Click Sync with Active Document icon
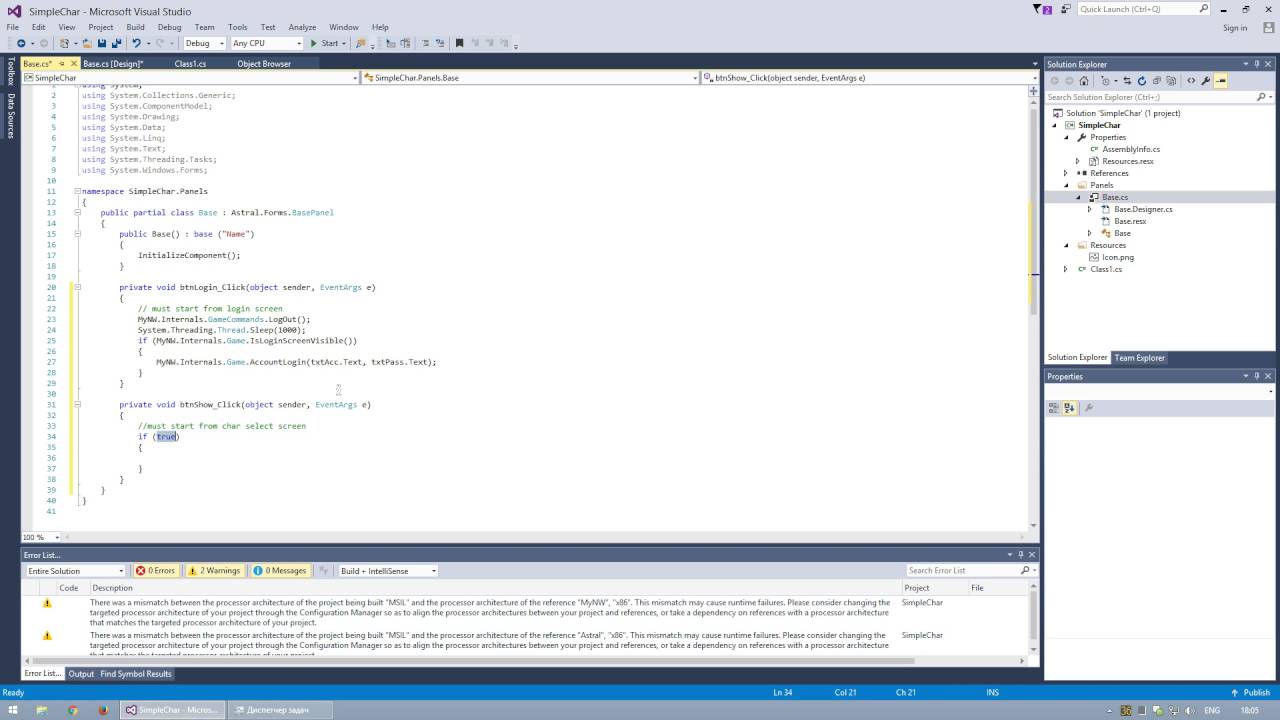The height and width of the screenshot is (720, 1280). [x=1127, y=81]
